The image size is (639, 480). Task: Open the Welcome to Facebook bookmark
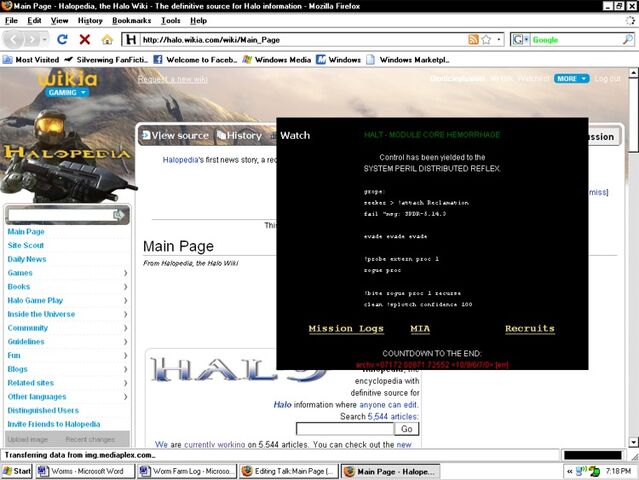195,60
